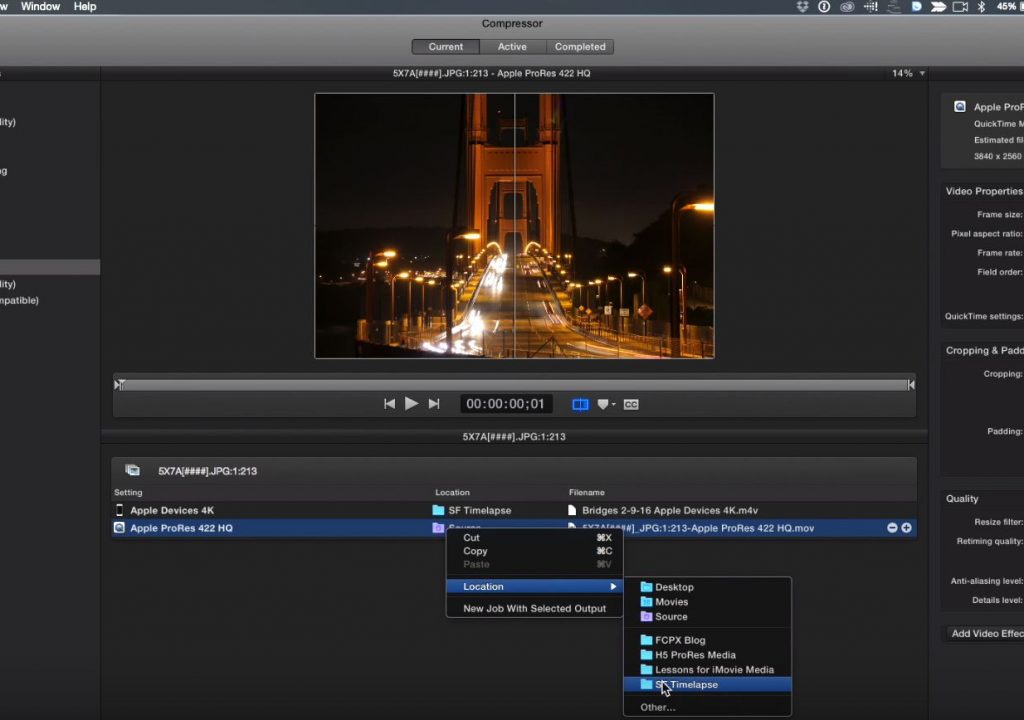Select H5 ProRes Media location

pyautogui.click(x=707, y=655)
